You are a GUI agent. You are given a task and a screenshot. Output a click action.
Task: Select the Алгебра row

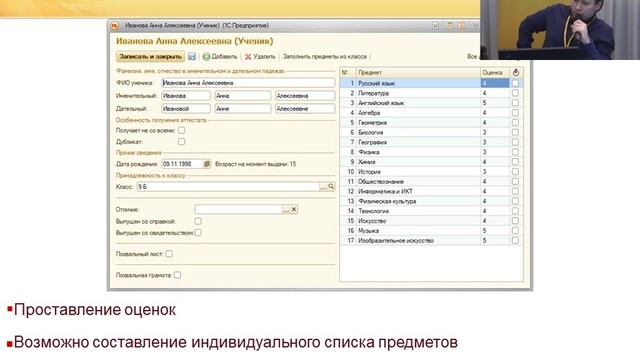click(x=431, y=113)
